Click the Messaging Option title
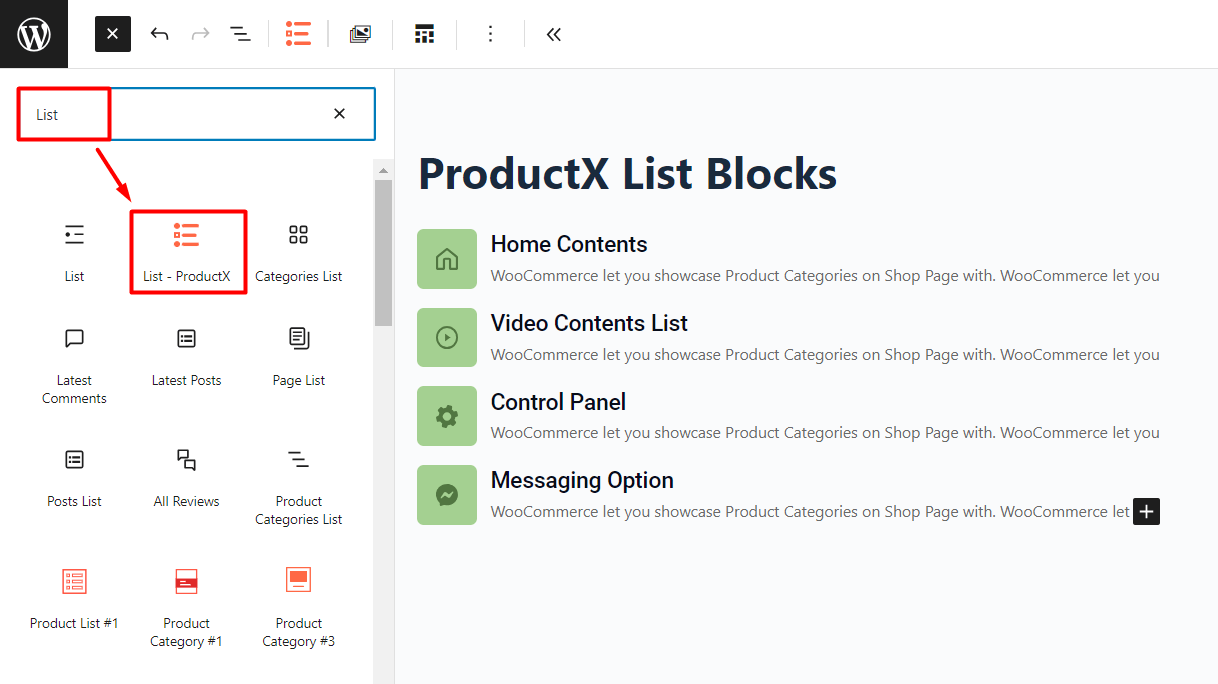Image resolution: width=1218 pixels, height=684 pixels. [x=582, y=480]
